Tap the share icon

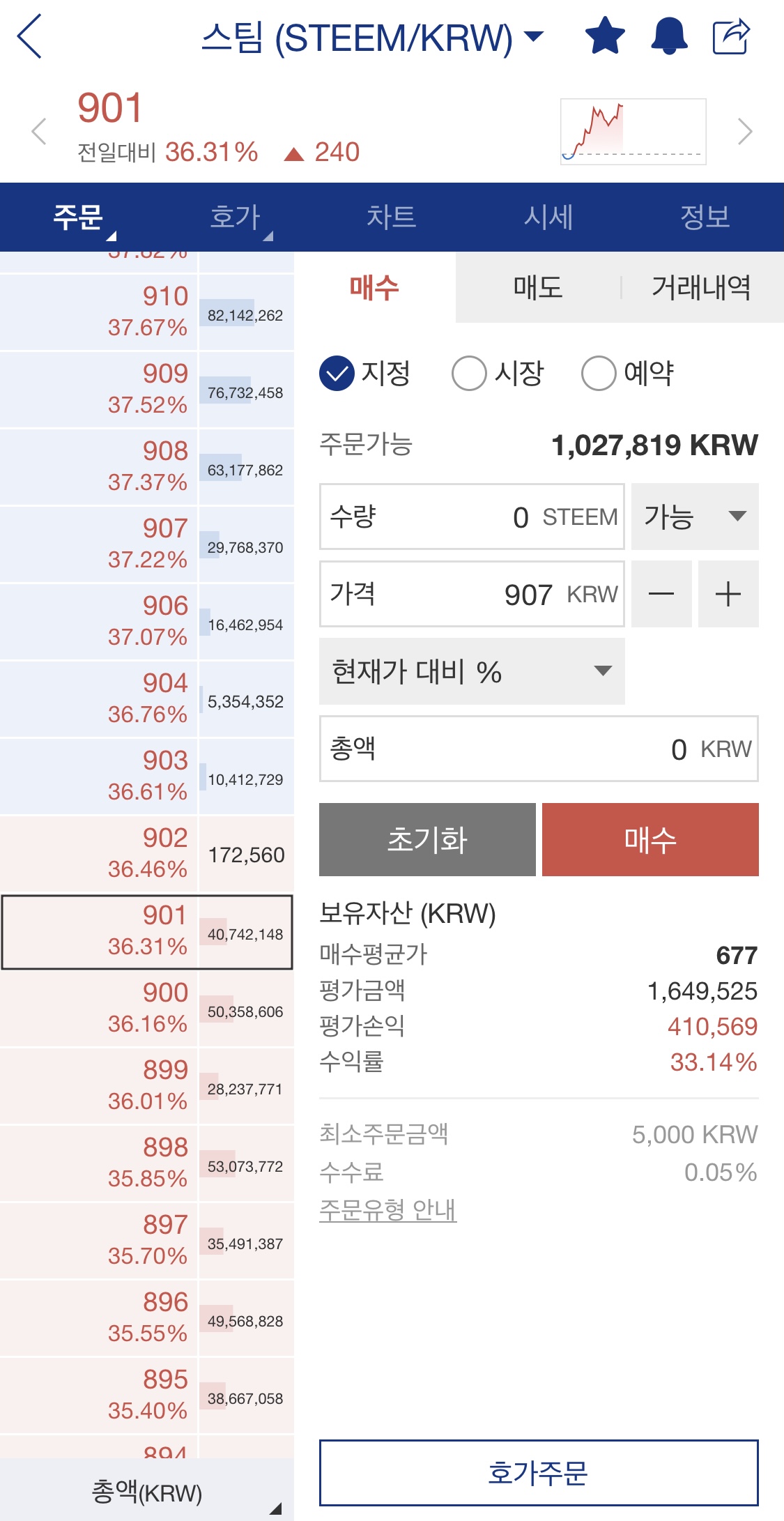[x=731, y=36]
